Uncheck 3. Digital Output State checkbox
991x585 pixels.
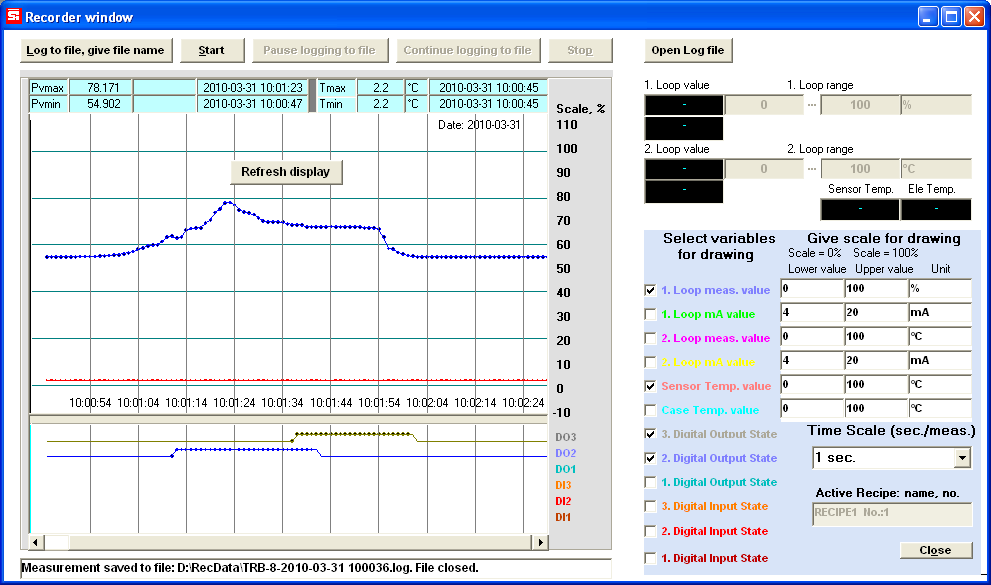coord(650,434)
